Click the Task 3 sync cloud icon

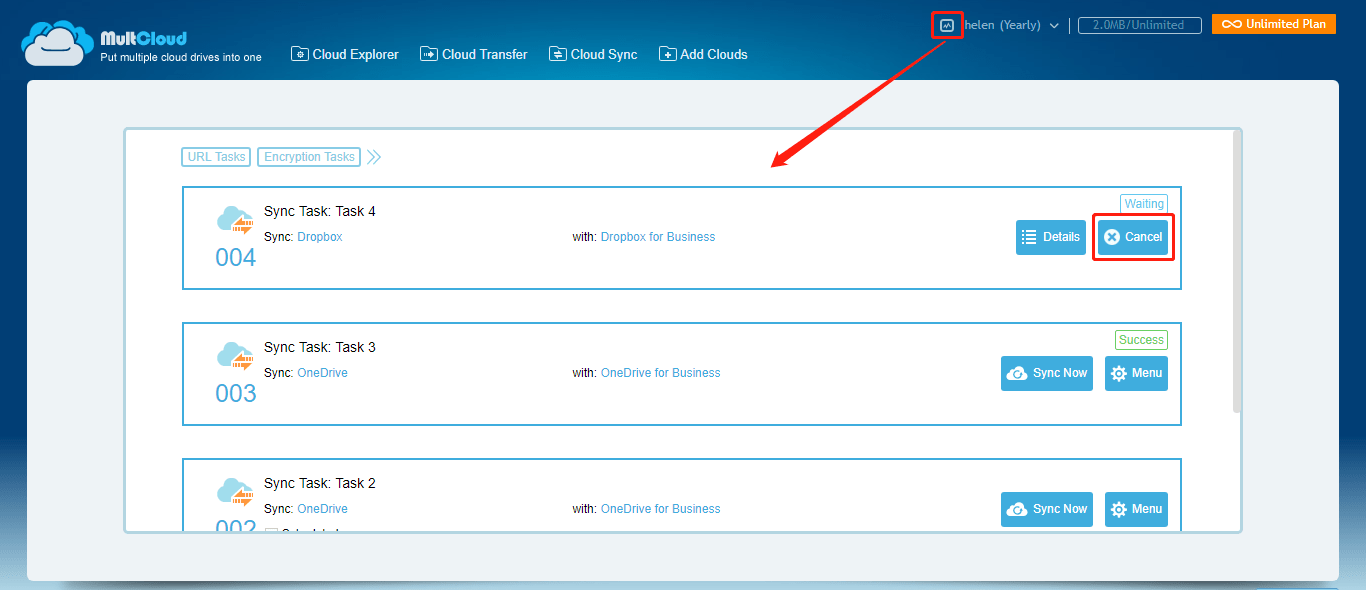236,356
